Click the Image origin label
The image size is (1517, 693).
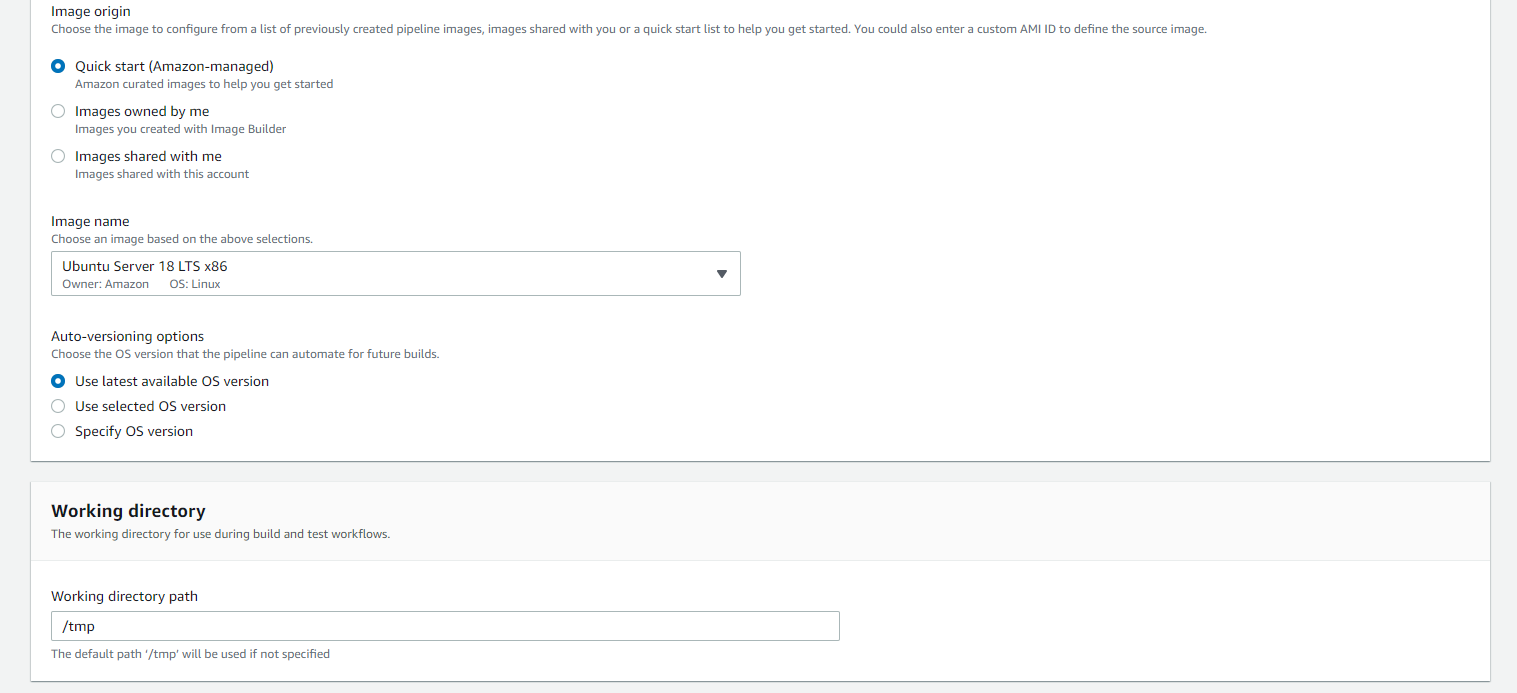point(91,11)
